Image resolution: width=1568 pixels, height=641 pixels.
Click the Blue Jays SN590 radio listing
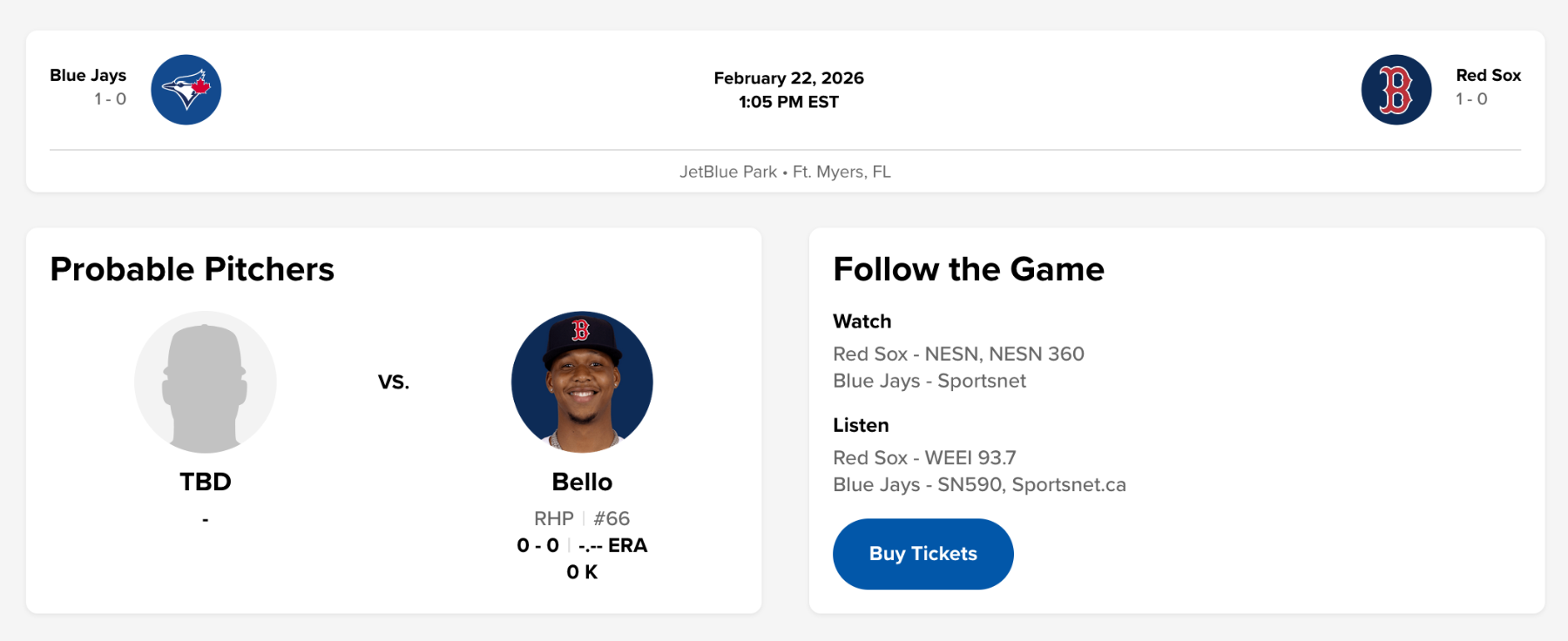point(979,484)
